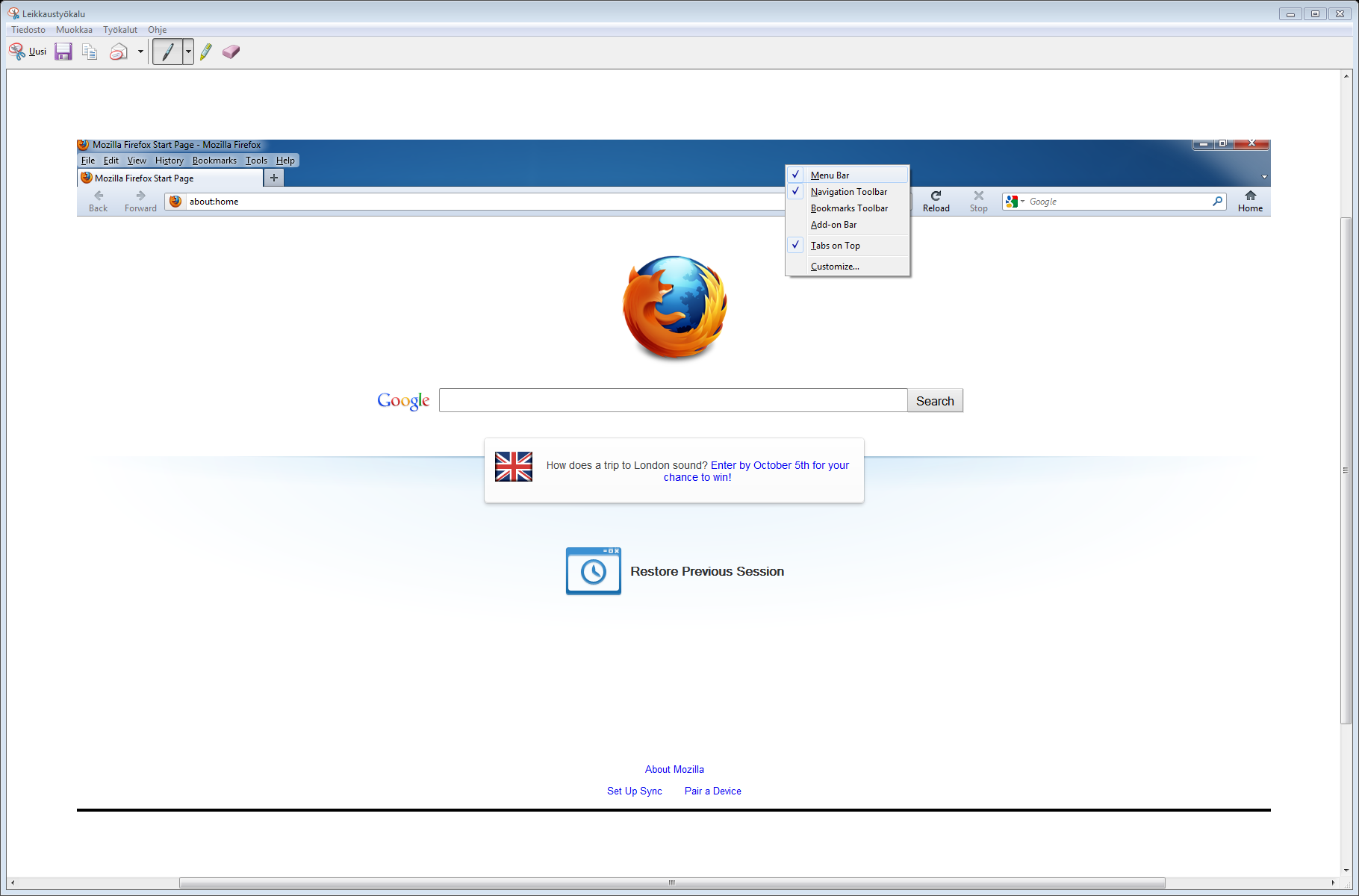Viewport: 1359px width, 896px height.
Task: Enable Add-on Bar in context menu
Action: [848, 225]
